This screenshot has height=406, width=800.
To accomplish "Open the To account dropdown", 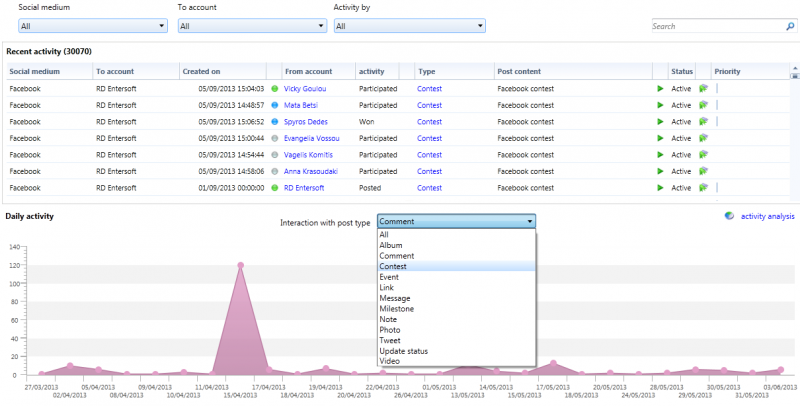I will (x=252, y=26).
